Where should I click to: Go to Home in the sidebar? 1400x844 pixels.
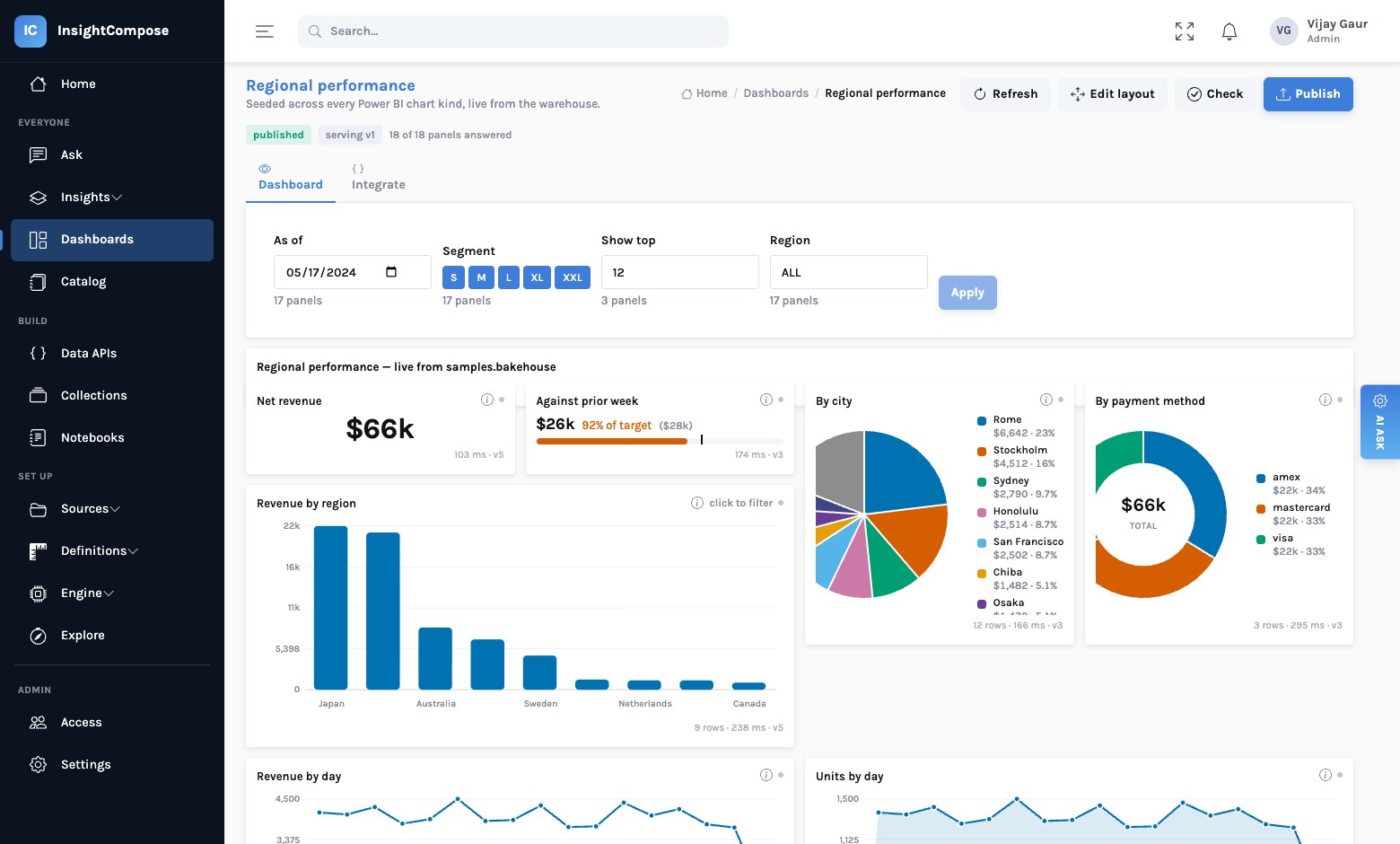click(112, 84)
